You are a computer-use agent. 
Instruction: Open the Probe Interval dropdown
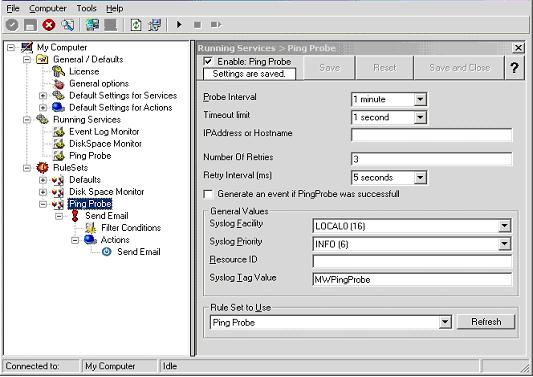pyautogui.click(x=420, y=99)
